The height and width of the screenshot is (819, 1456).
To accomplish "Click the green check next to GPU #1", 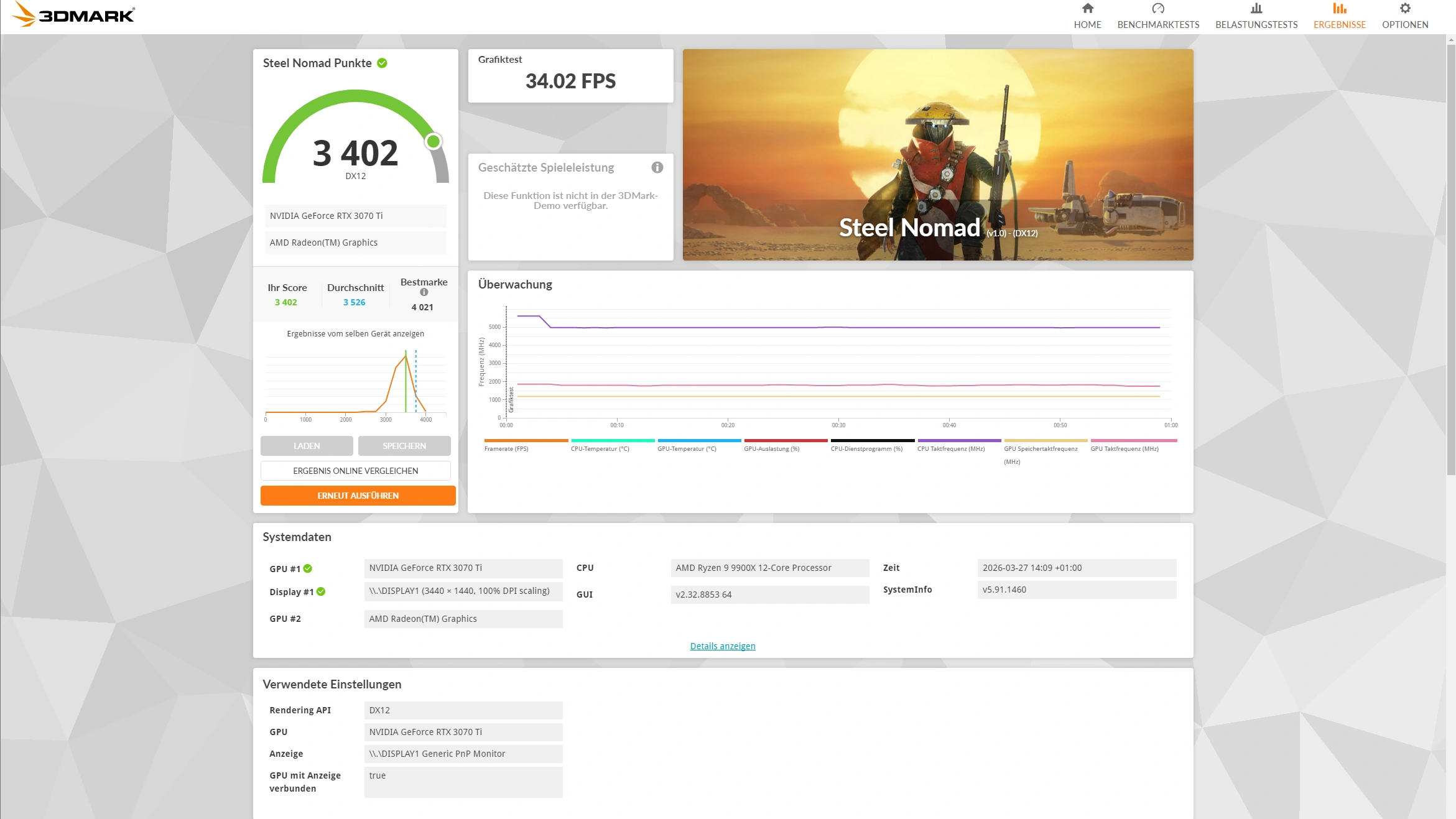I will 308,568.
